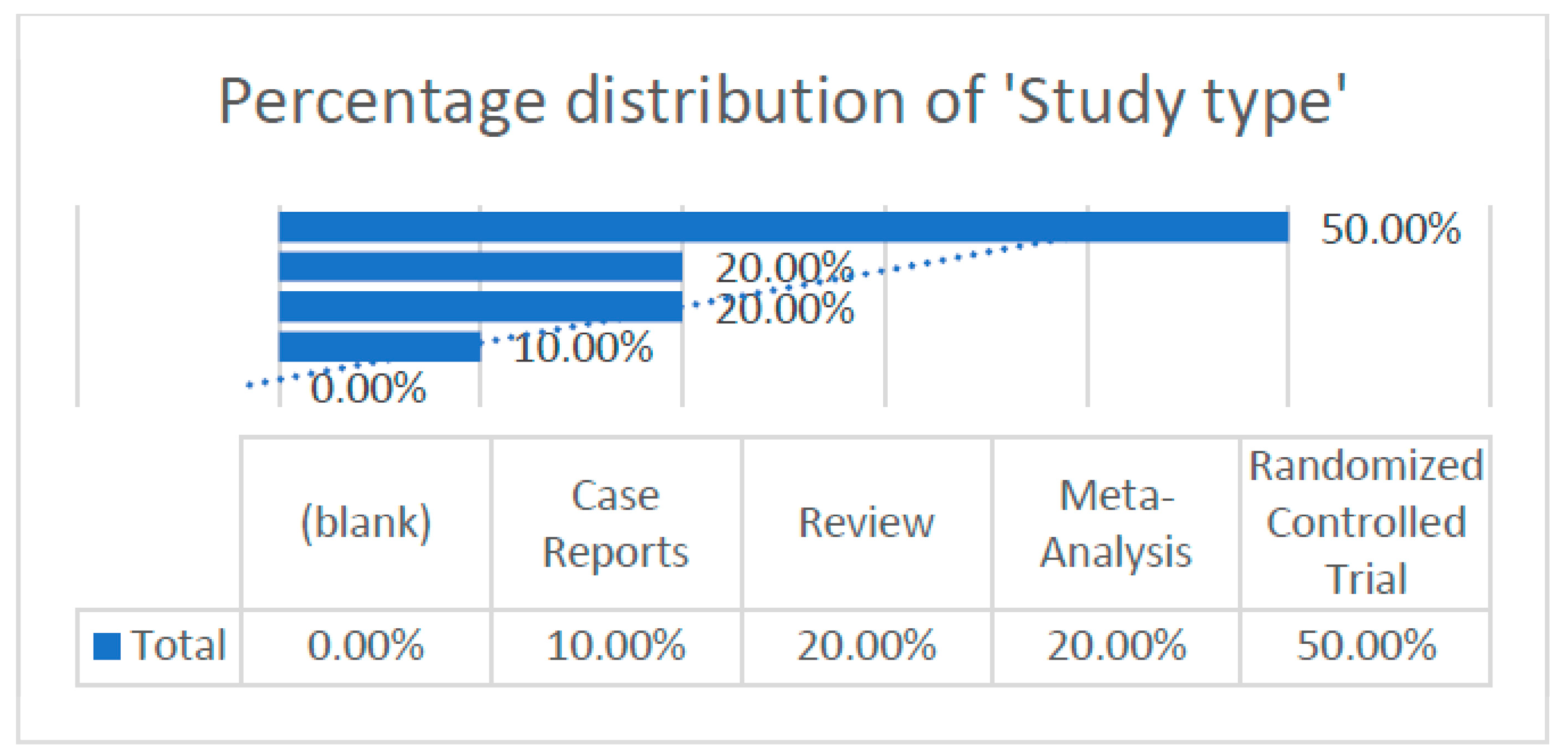Image resolution: width=1568 pixels, height=754 pixels.
Task: Select the 50.00% Randomized Controlled Trial bar
Action: (783, 227)
